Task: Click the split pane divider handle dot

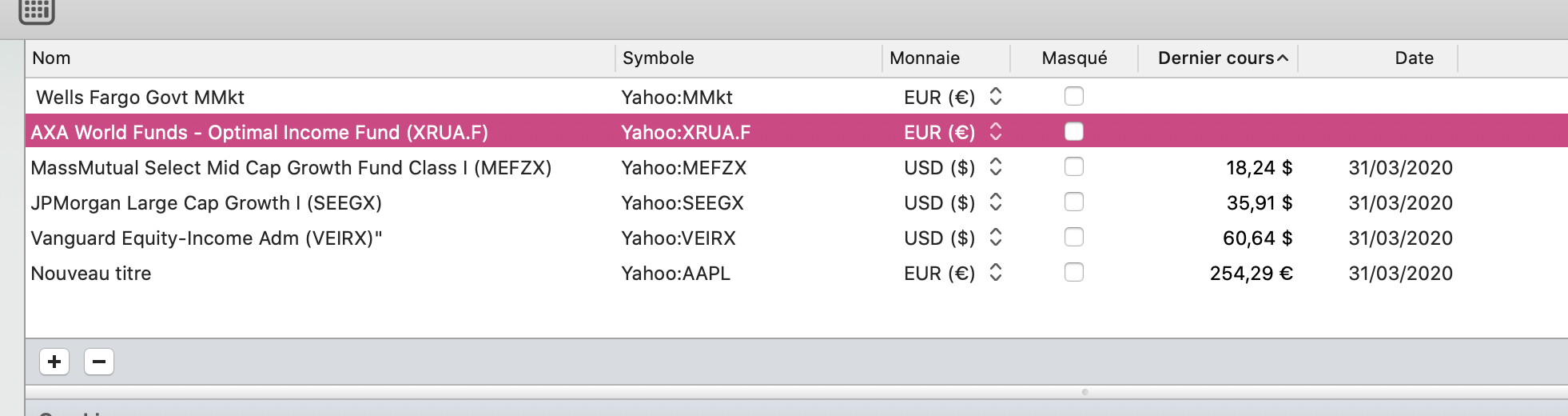Action: (x=1084, y=392)
